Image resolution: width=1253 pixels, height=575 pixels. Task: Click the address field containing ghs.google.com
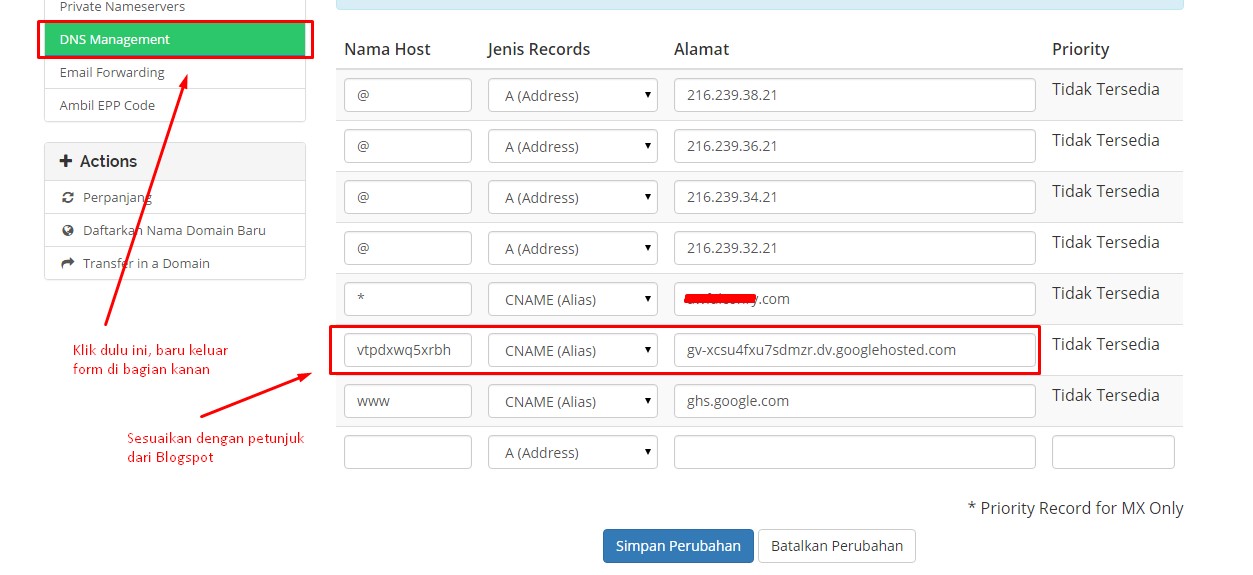(854, 402)
